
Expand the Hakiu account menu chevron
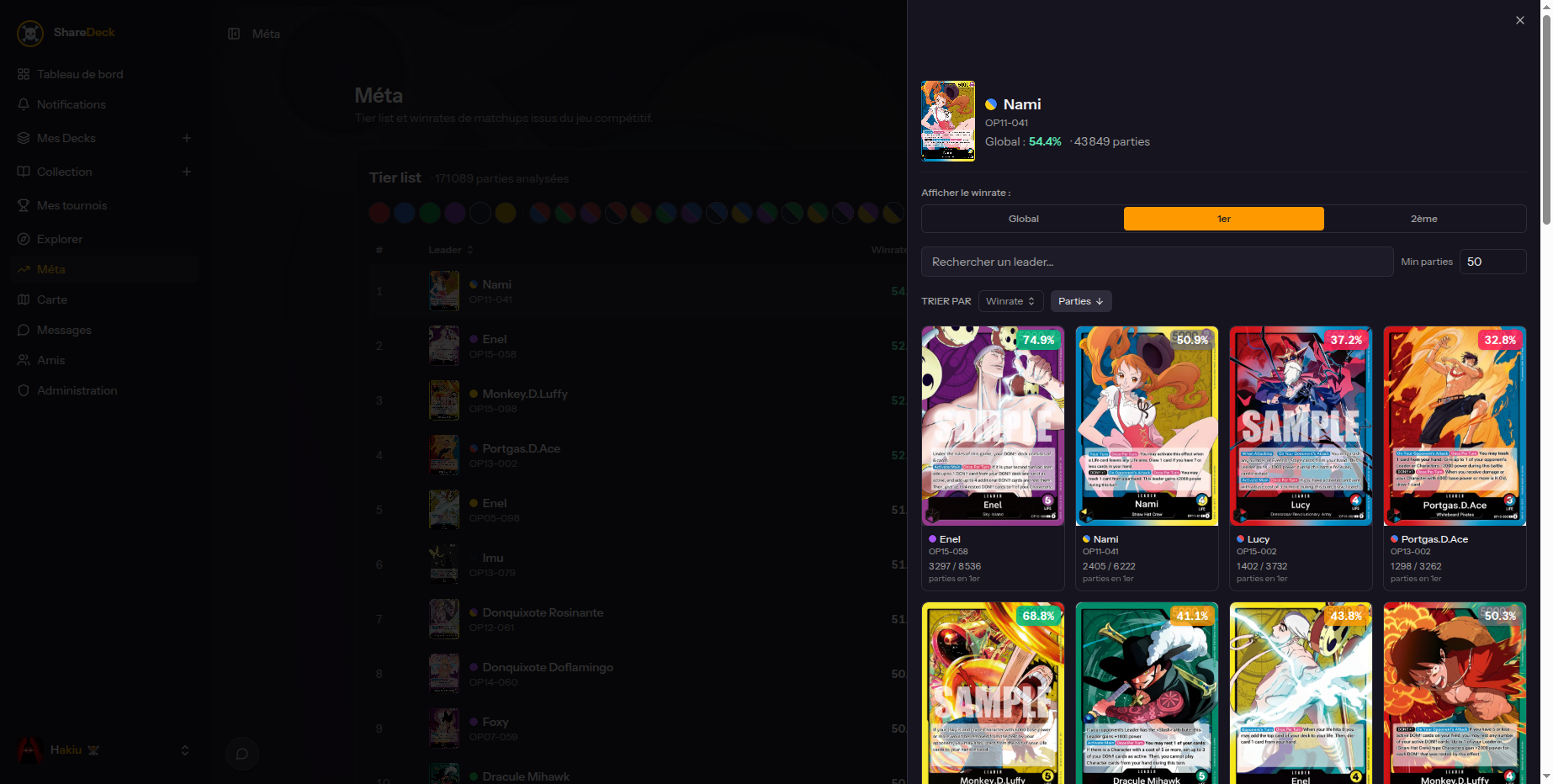(185, 750)
